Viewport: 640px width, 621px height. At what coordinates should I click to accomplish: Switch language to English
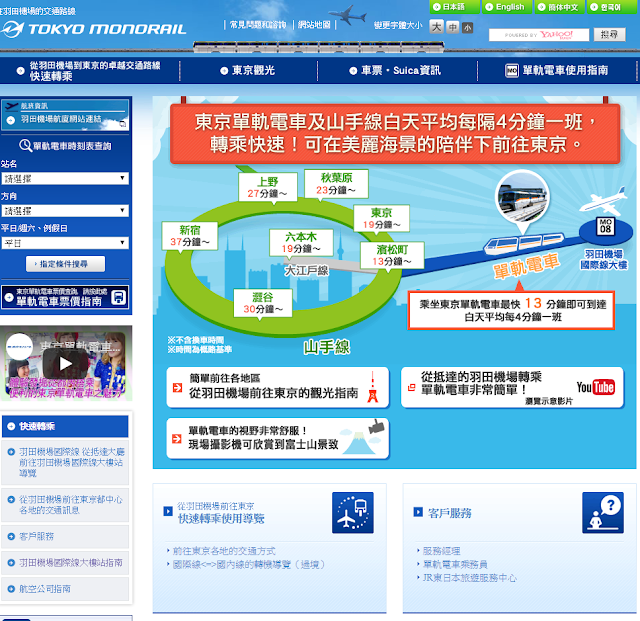pyautogui.click(x=507, y=7)
